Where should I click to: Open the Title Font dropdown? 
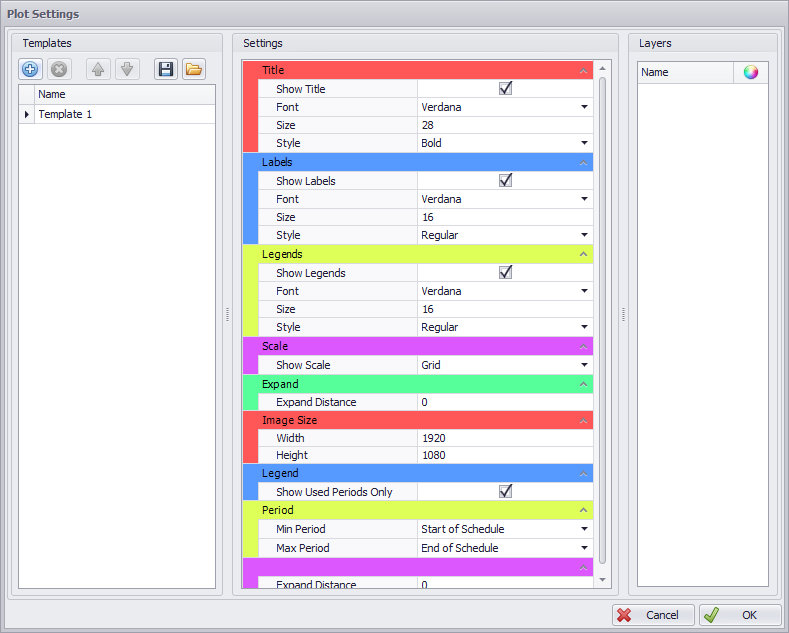[584, 107]
